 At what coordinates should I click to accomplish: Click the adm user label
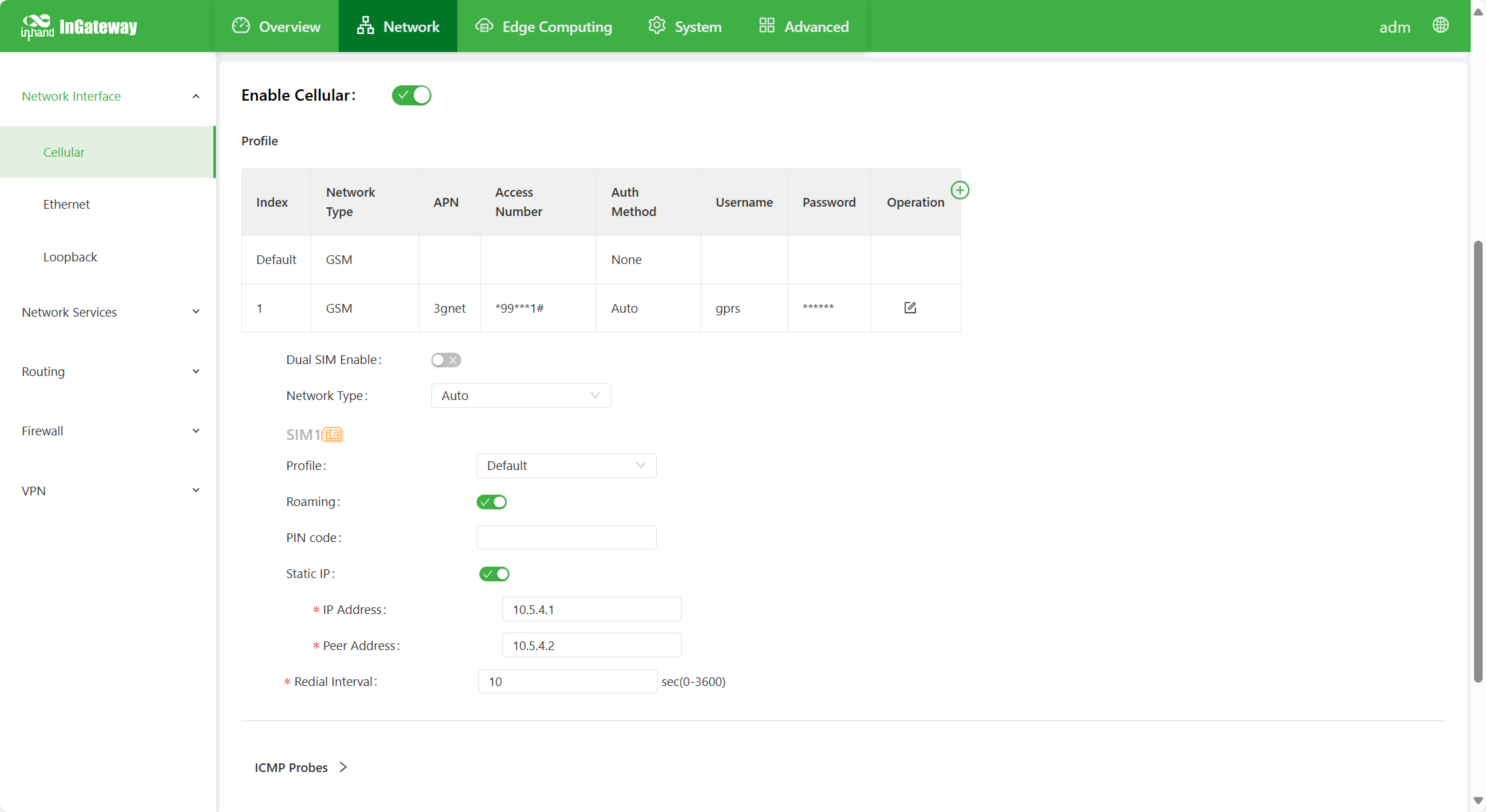point(1395,27)
